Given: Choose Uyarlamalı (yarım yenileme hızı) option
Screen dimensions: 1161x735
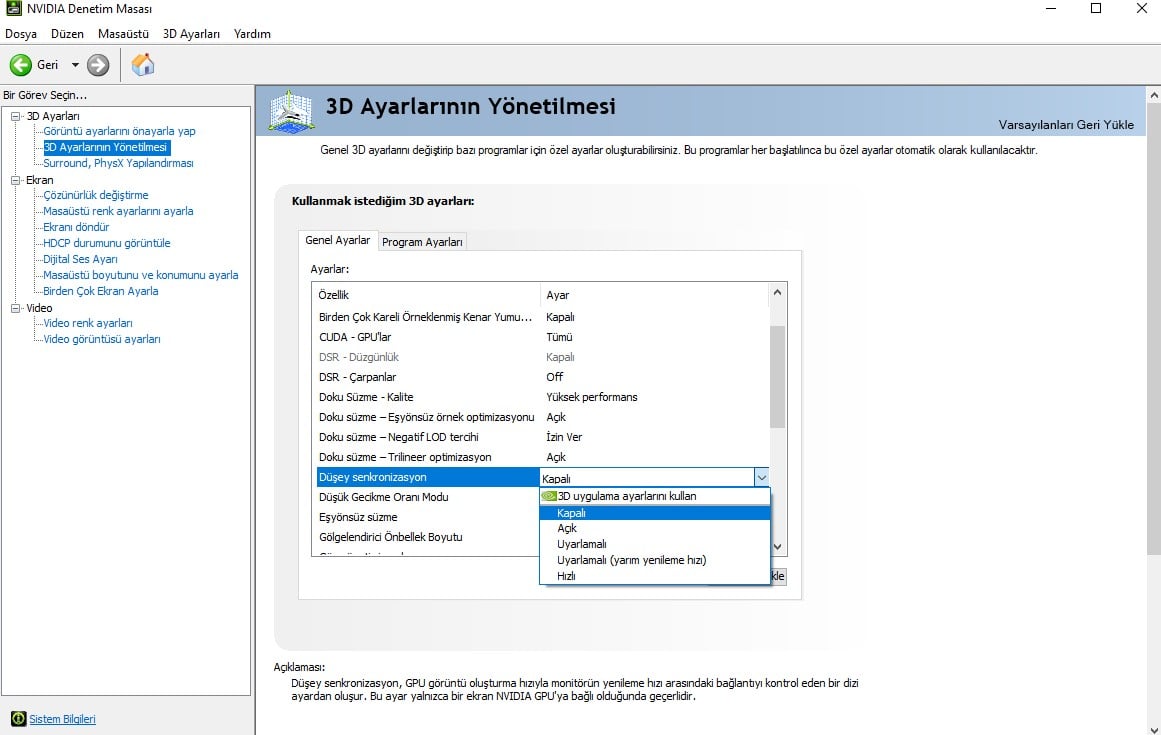Looking at the screenshot, I should [655, 560].
